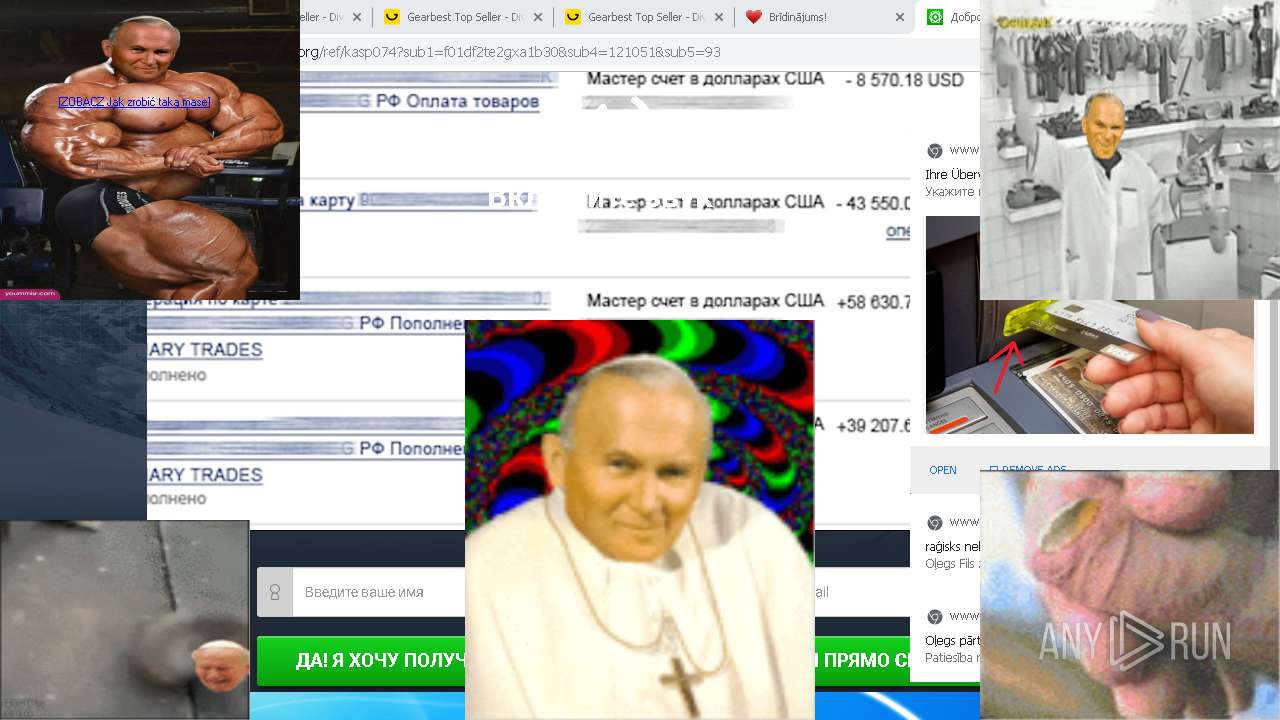Click the bodybuilder popup image
The image size is (1280, 720).
click(x=150, y=150)
